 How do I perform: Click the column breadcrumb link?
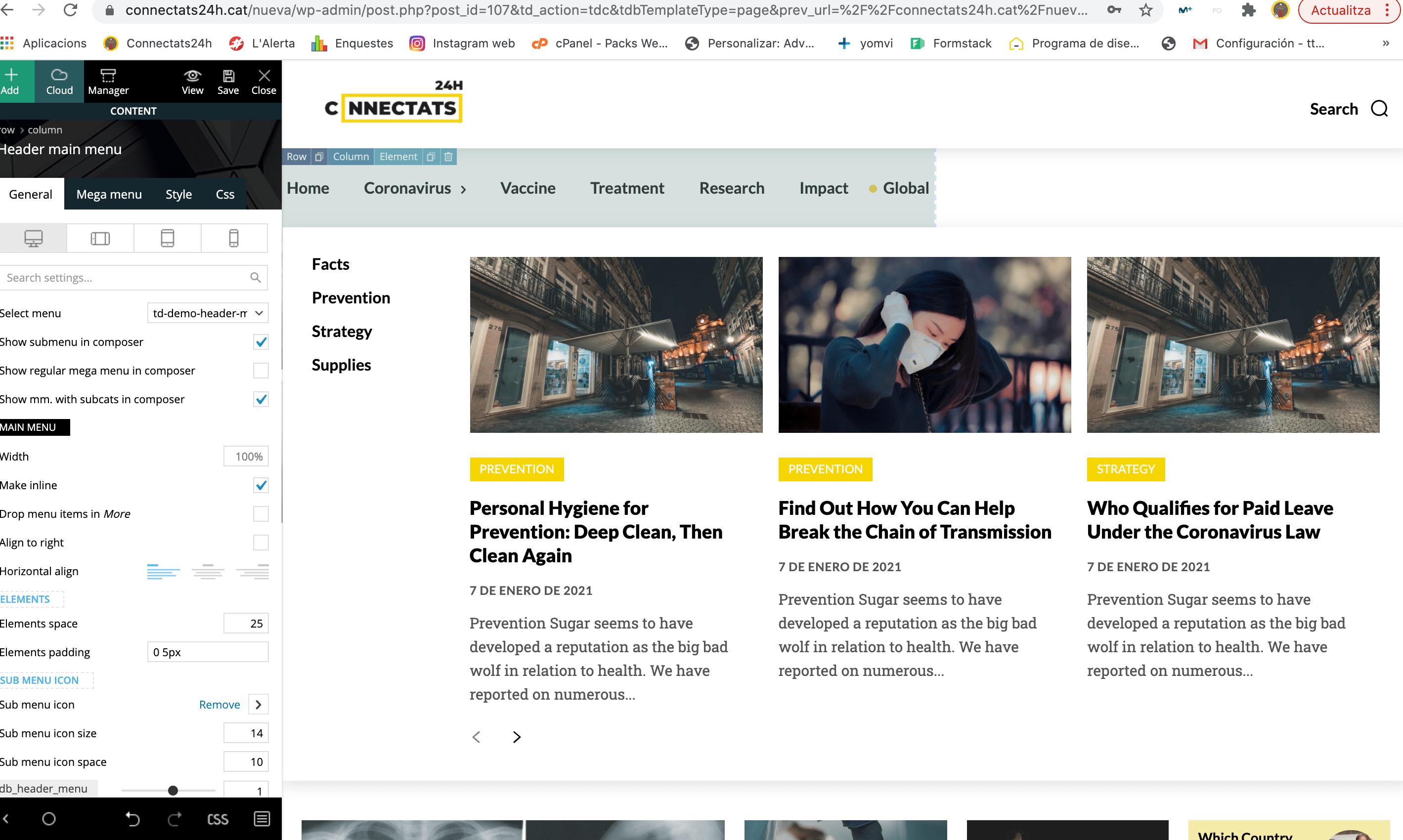(44, 129)
